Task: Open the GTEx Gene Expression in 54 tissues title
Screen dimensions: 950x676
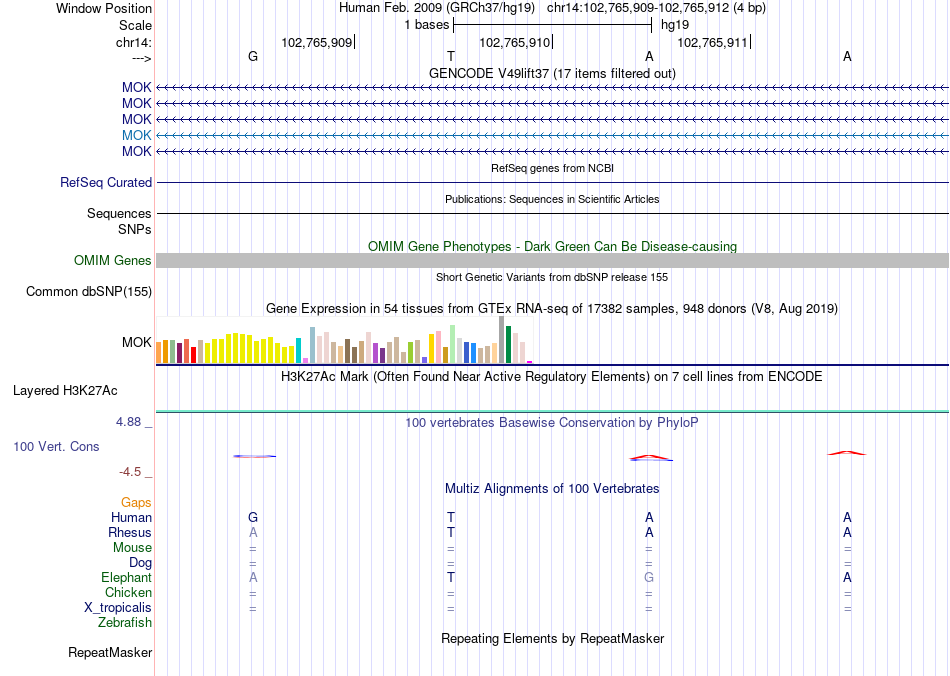Action: click(552, 308)
